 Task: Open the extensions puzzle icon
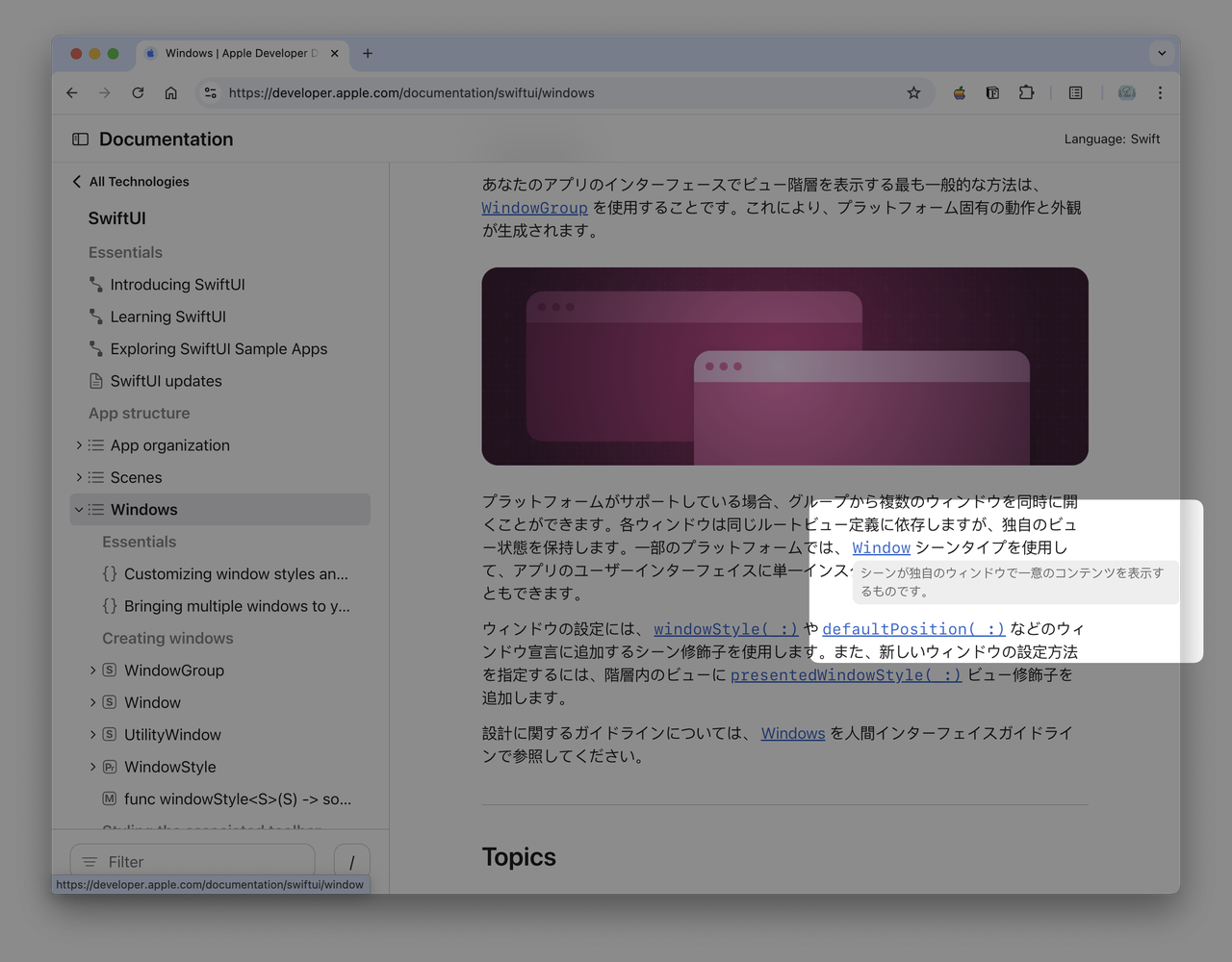click(1026, 93)
